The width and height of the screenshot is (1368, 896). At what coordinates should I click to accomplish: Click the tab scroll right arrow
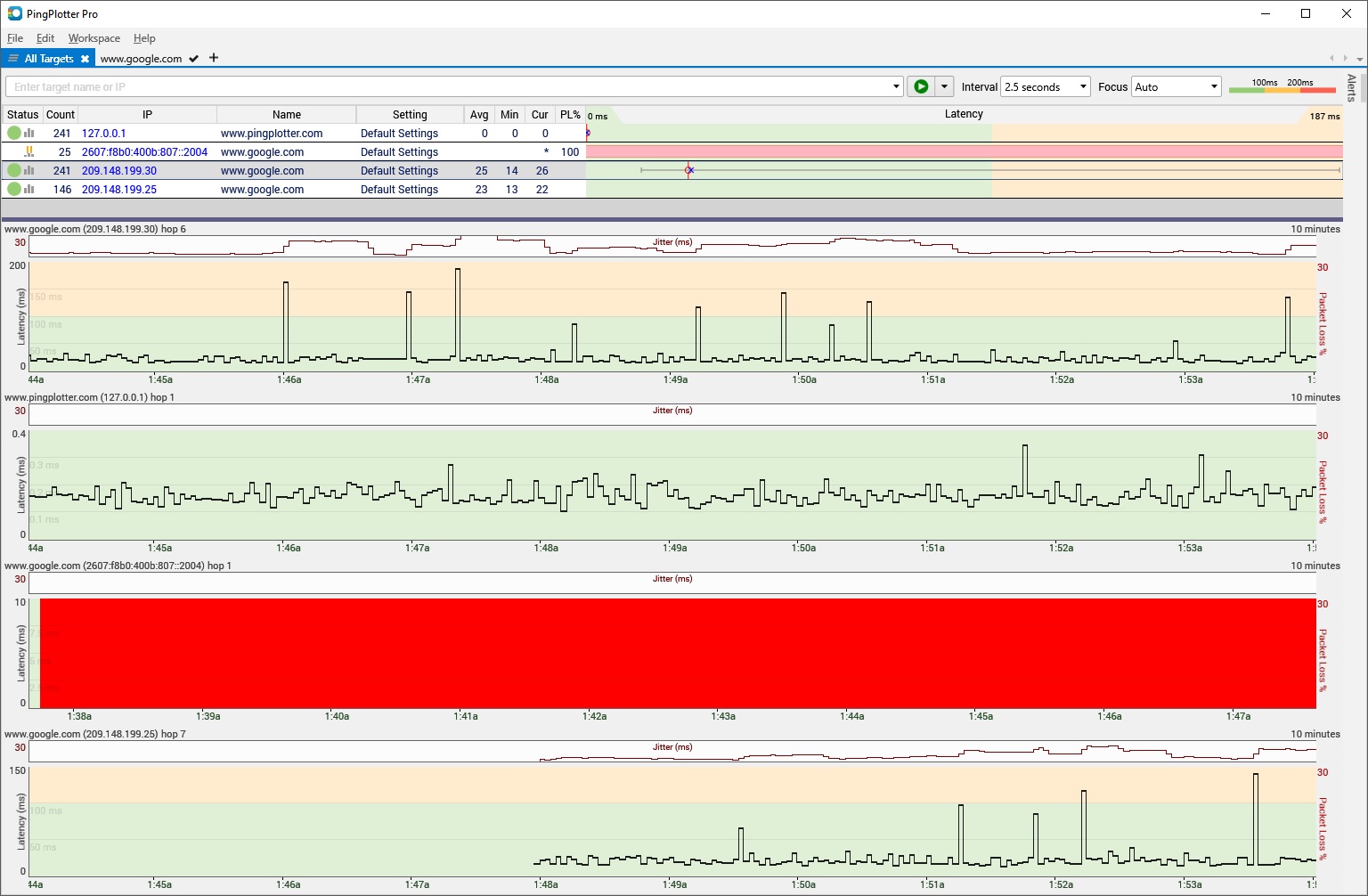pyautogui.click(x=1345, y=58)
